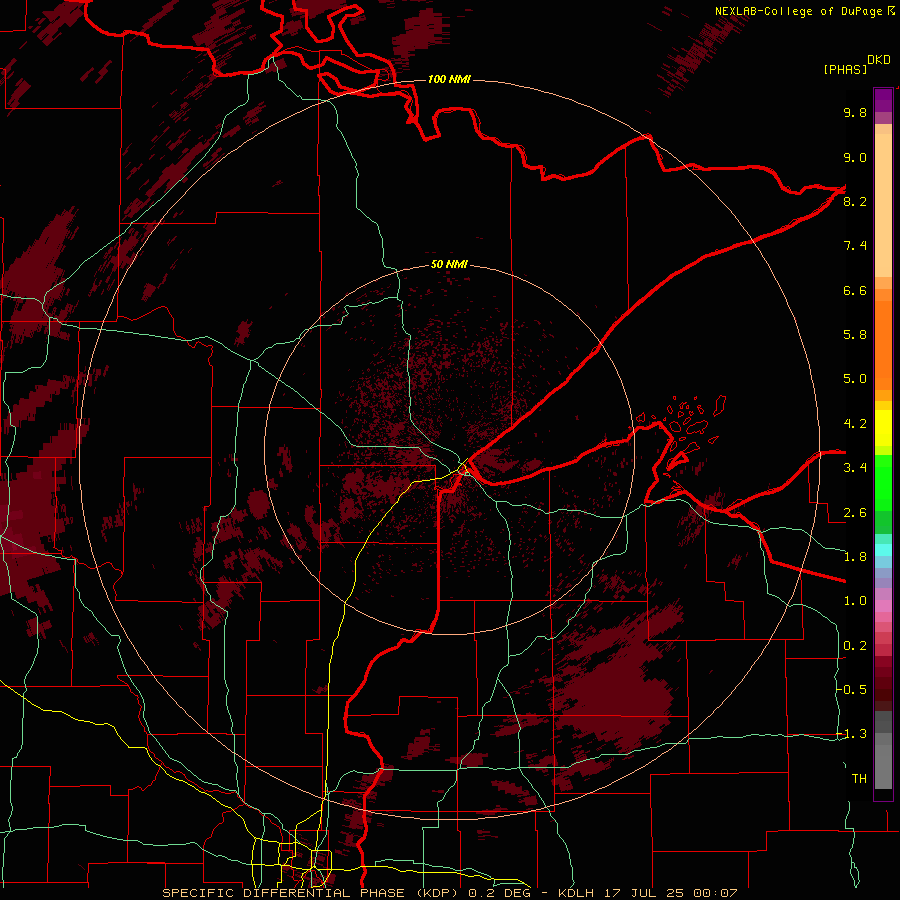Click the -0.5 scale value
This screenshot has width=900, height=900.
[x=852, y=690]
